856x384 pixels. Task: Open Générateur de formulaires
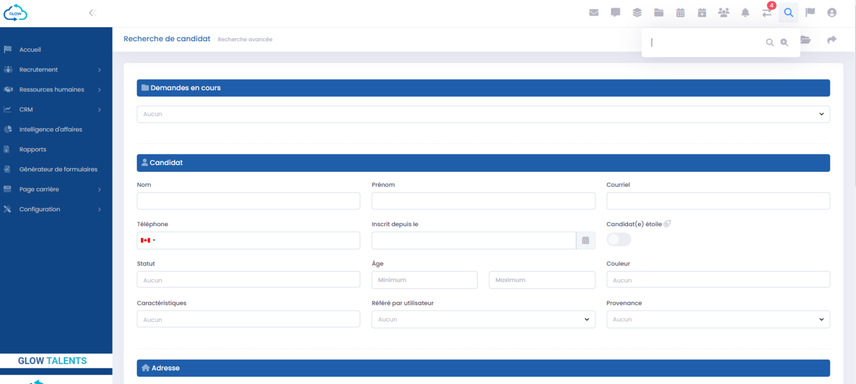58,169
